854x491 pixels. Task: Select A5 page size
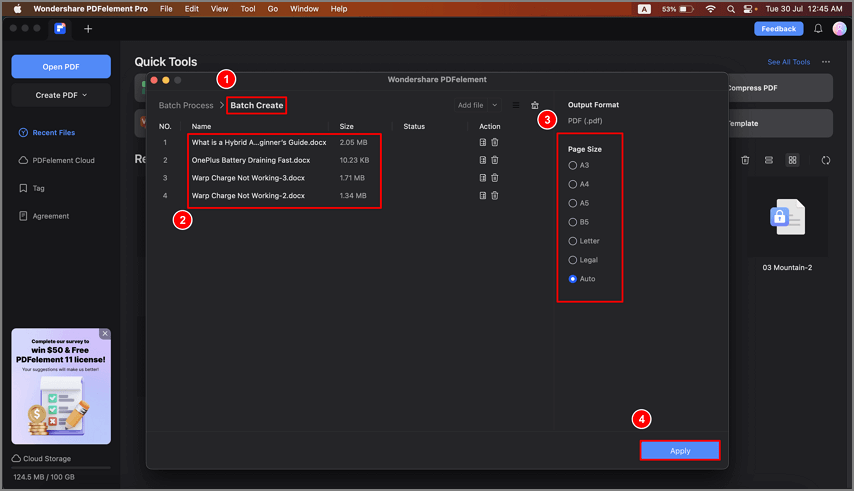click(578, 203)
